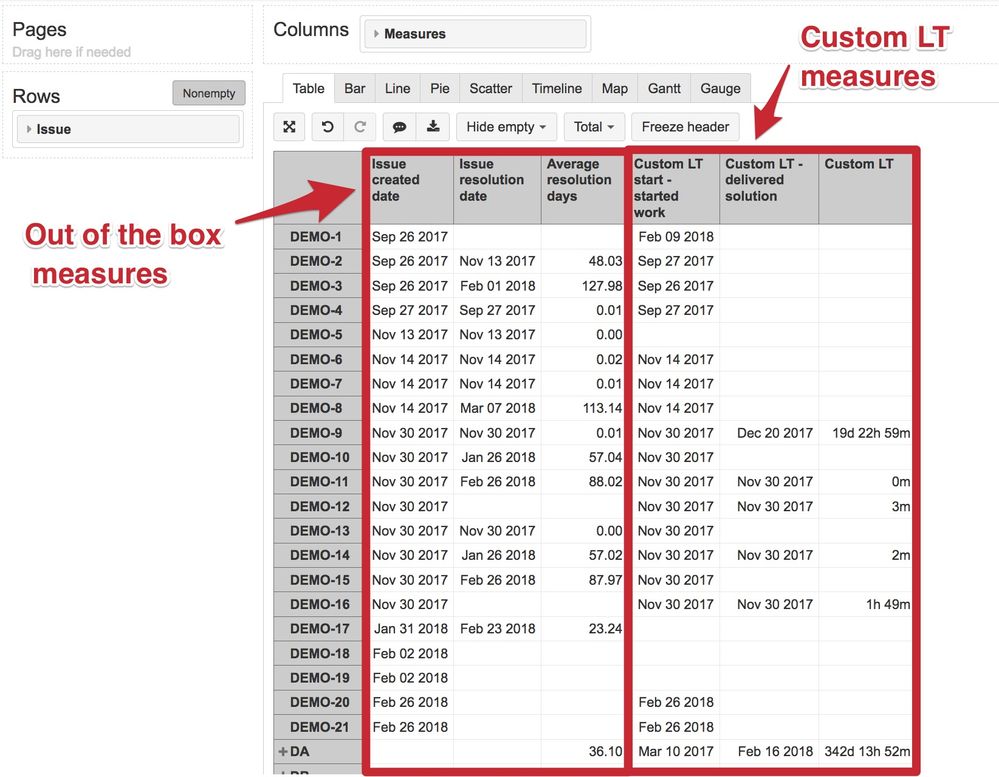This screenshot has height=777, width=999.
Task: Select the DEMO-13 row header
Action: coord(317,531)
